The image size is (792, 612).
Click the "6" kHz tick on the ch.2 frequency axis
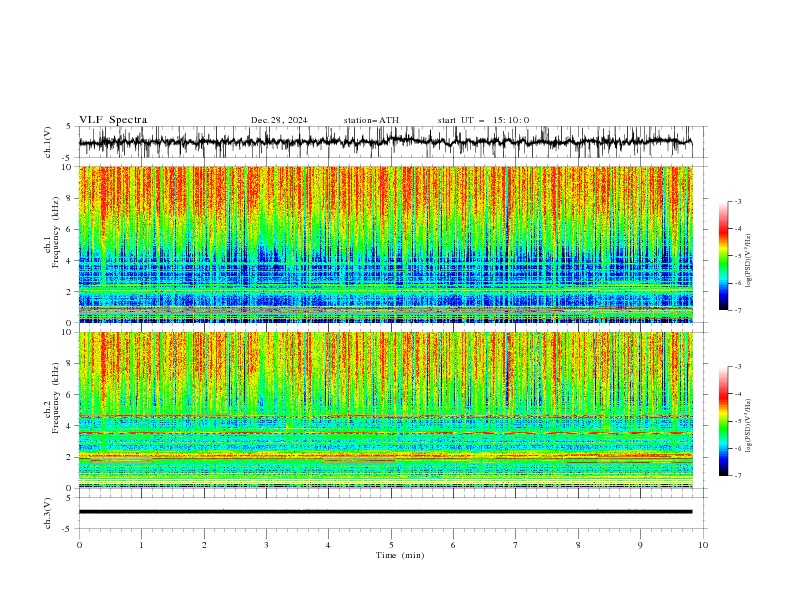tap(69, 395)
